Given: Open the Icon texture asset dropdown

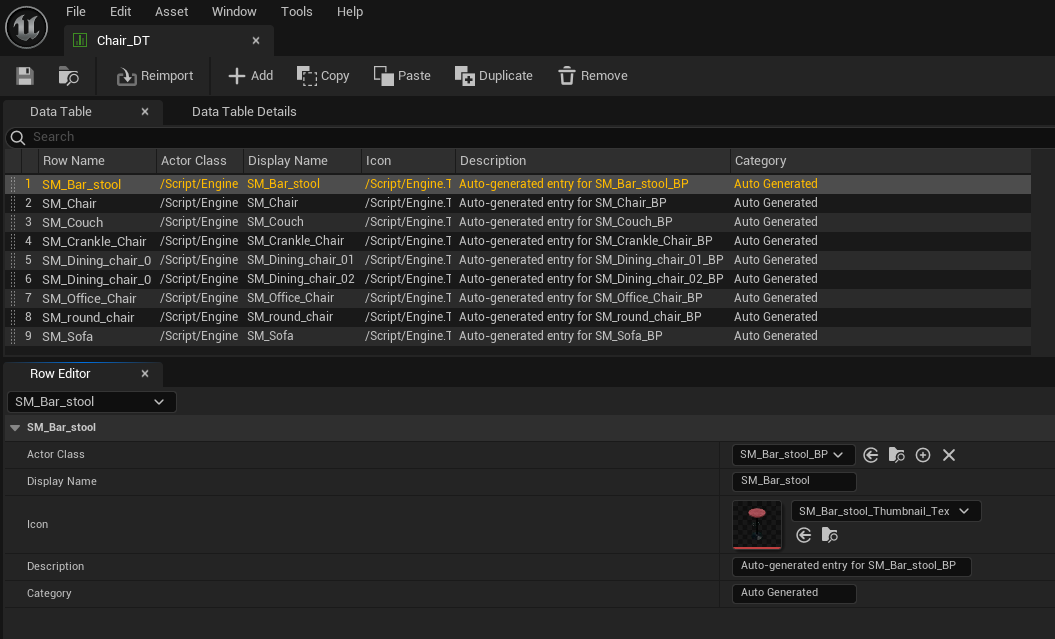Looking at the screenshot, I should pyautogui.click(x=885, y=511).
